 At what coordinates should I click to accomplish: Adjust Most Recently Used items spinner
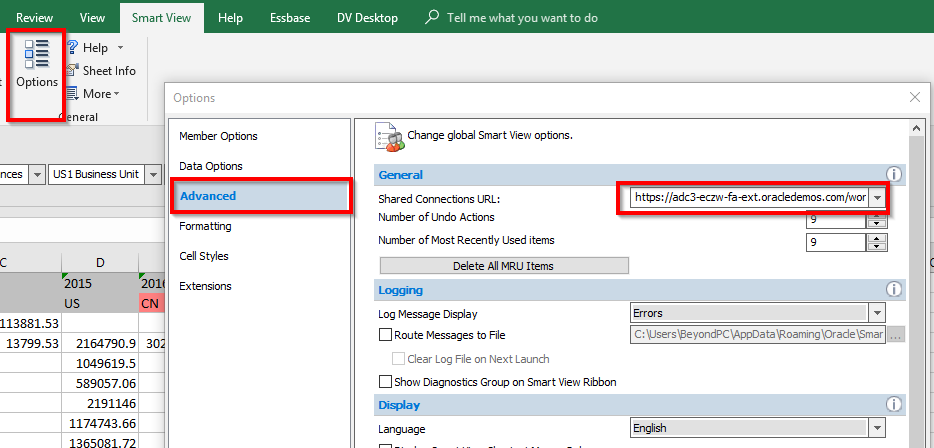876,242
